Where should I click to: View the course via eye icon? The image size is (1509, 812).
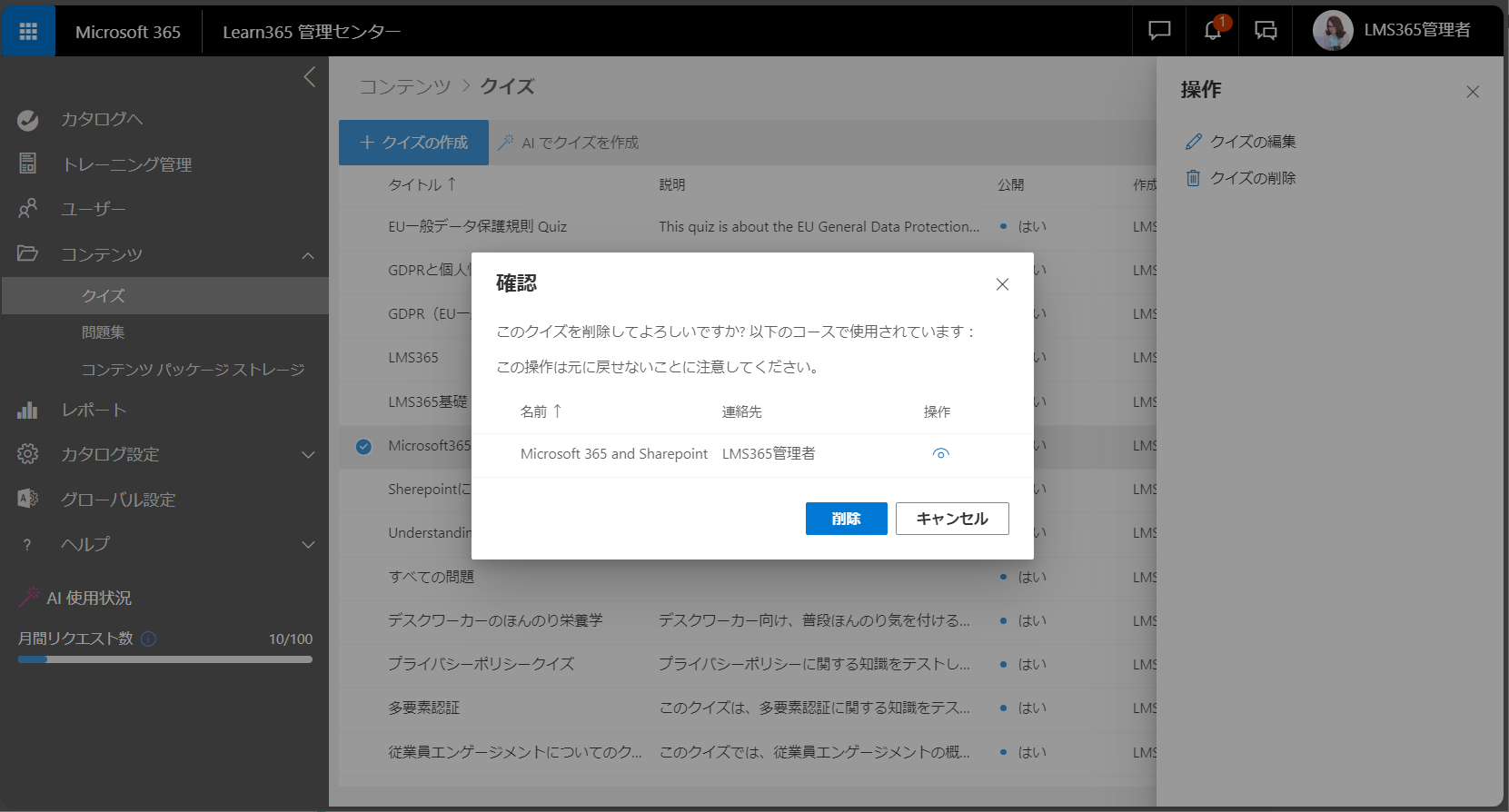click(x=940, y=454)
